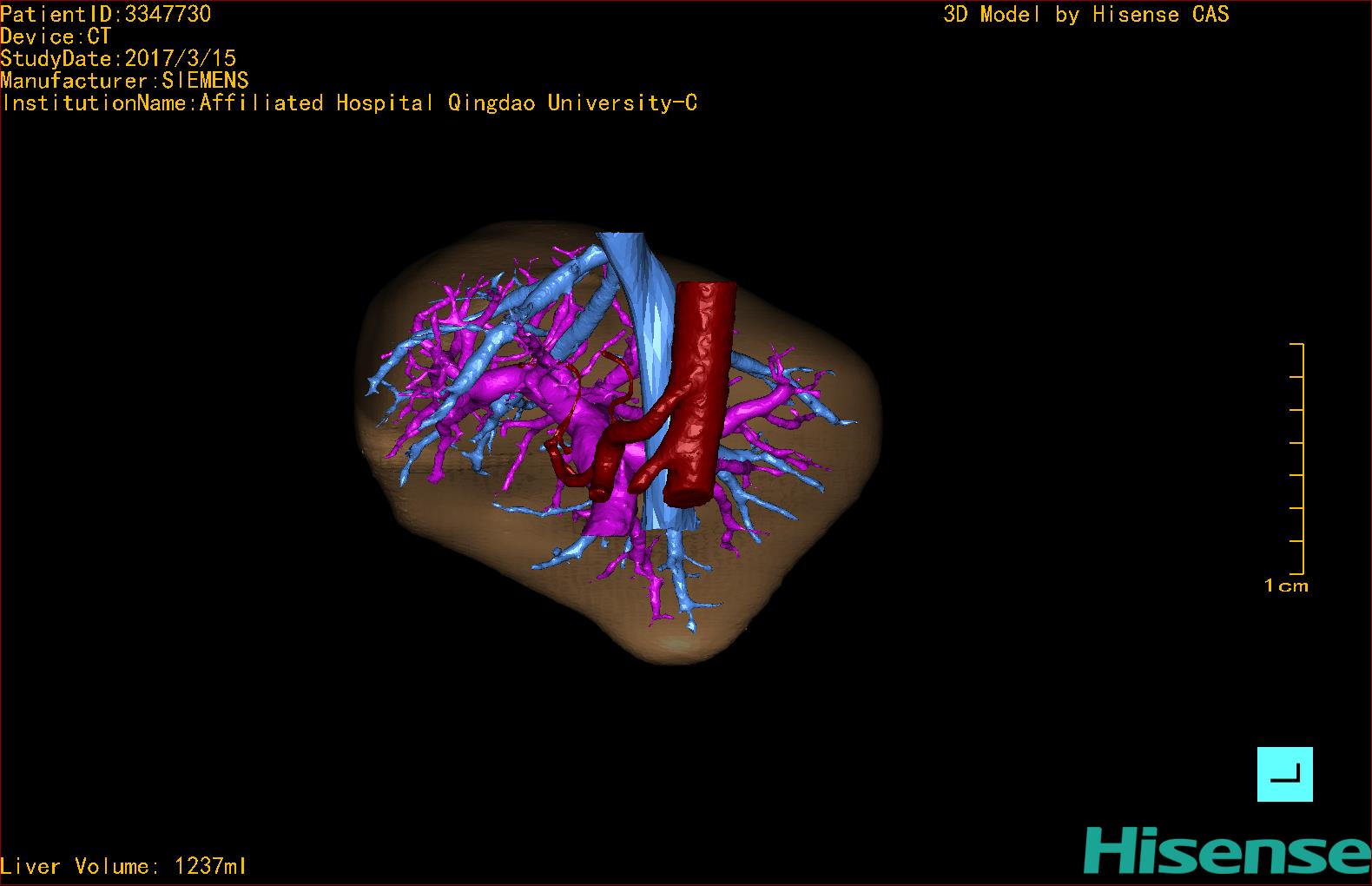Click the Liver Volume: 1237ml readout
1372x886 pixels.
[123, 866]
